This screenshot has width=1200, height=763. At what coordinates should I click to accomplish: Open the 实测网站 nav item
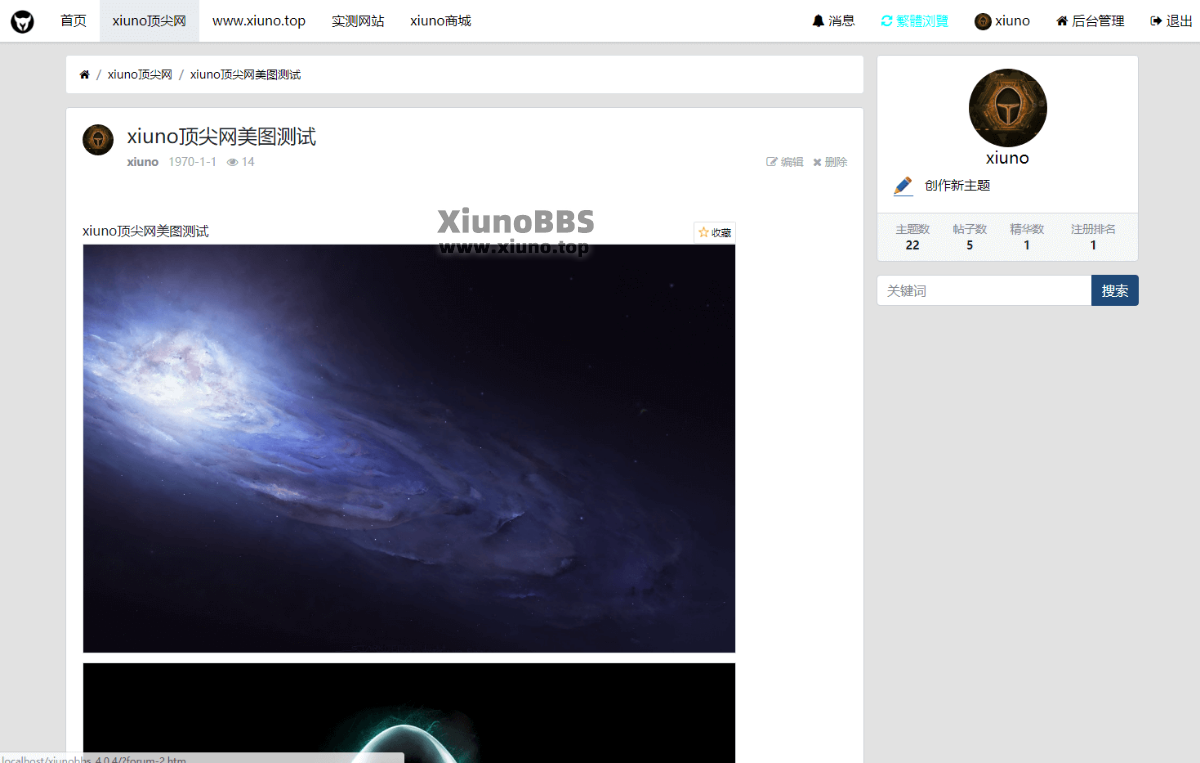pos(358,21)
